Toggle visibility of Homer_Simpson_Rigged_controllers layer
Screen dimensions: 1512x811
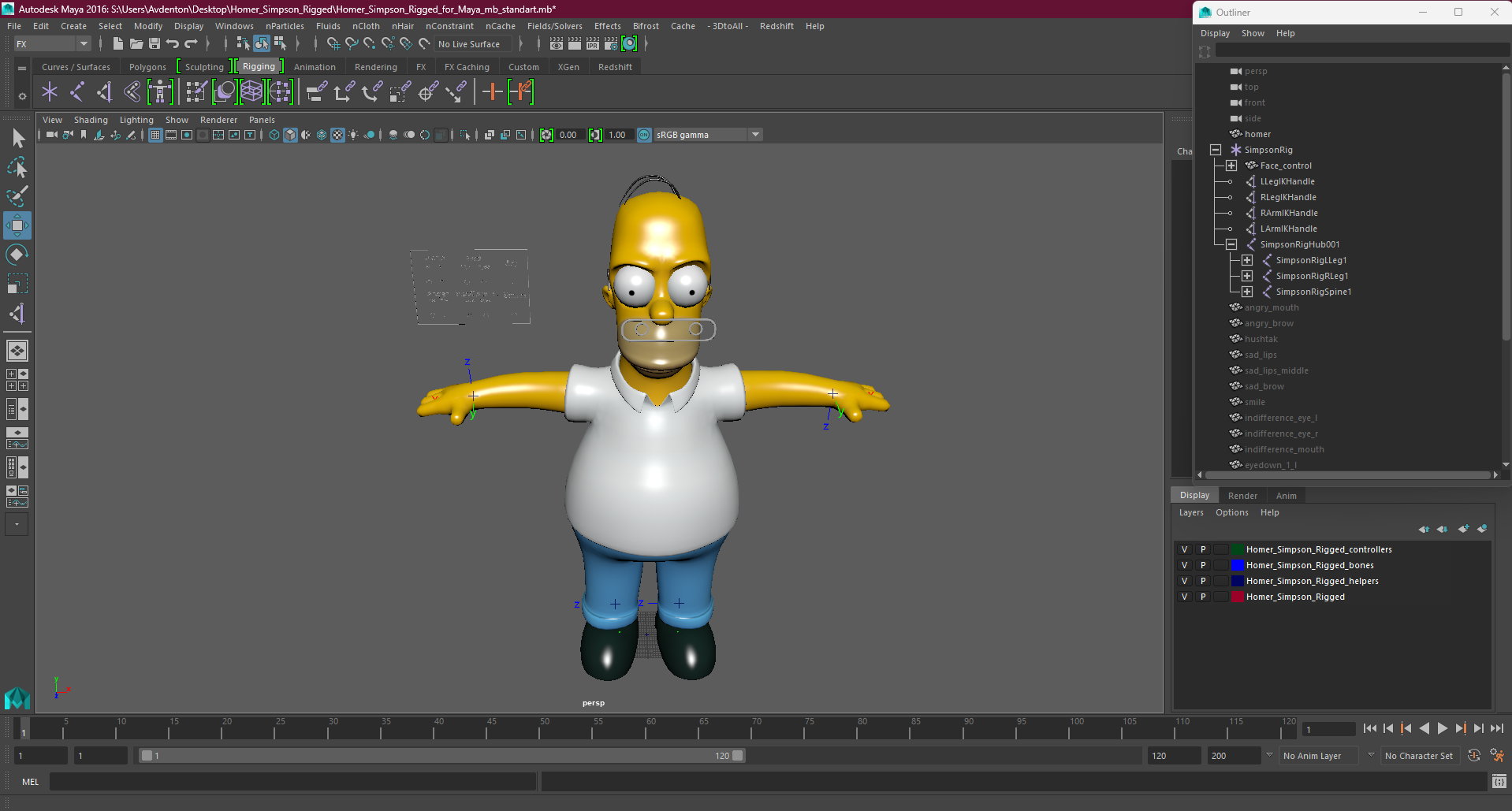click(x=1184, y=549)
